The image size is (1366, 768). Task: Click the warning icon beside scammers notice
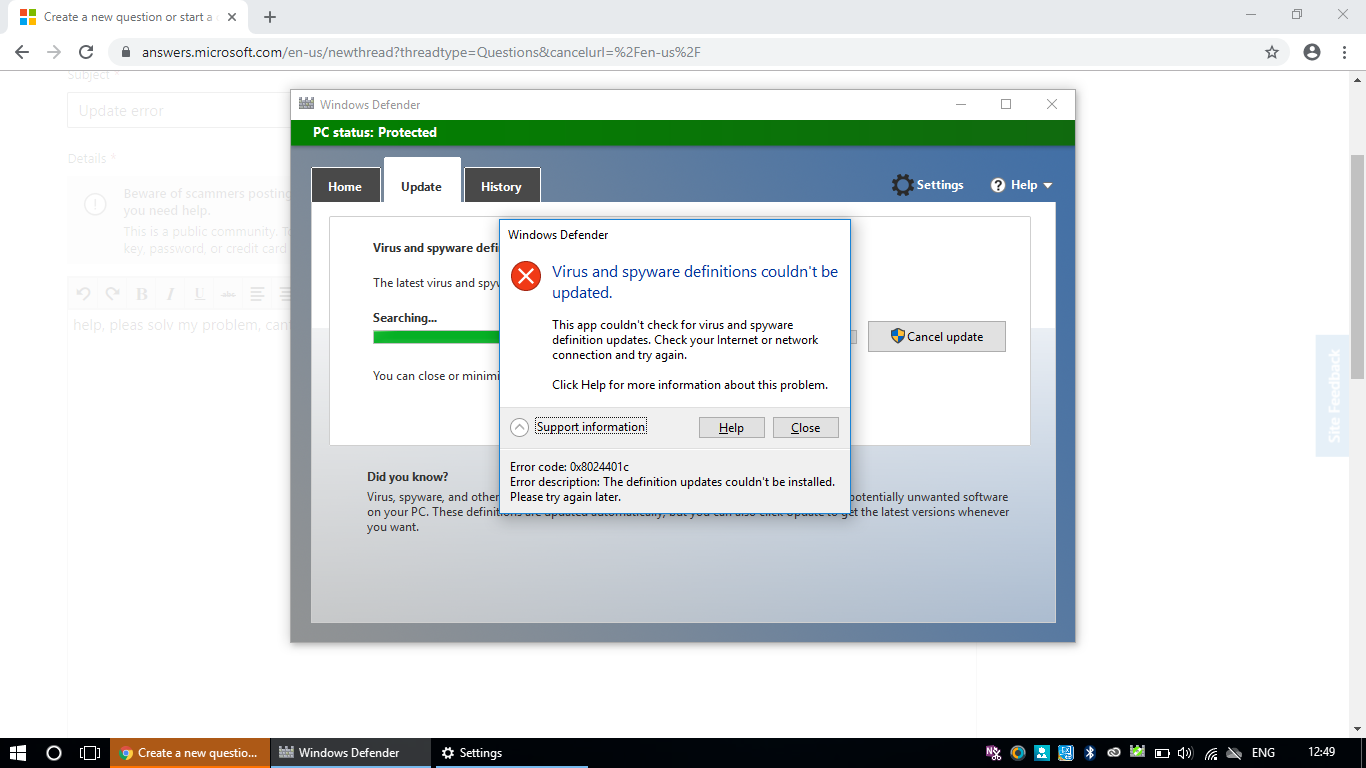coord(95,205)
